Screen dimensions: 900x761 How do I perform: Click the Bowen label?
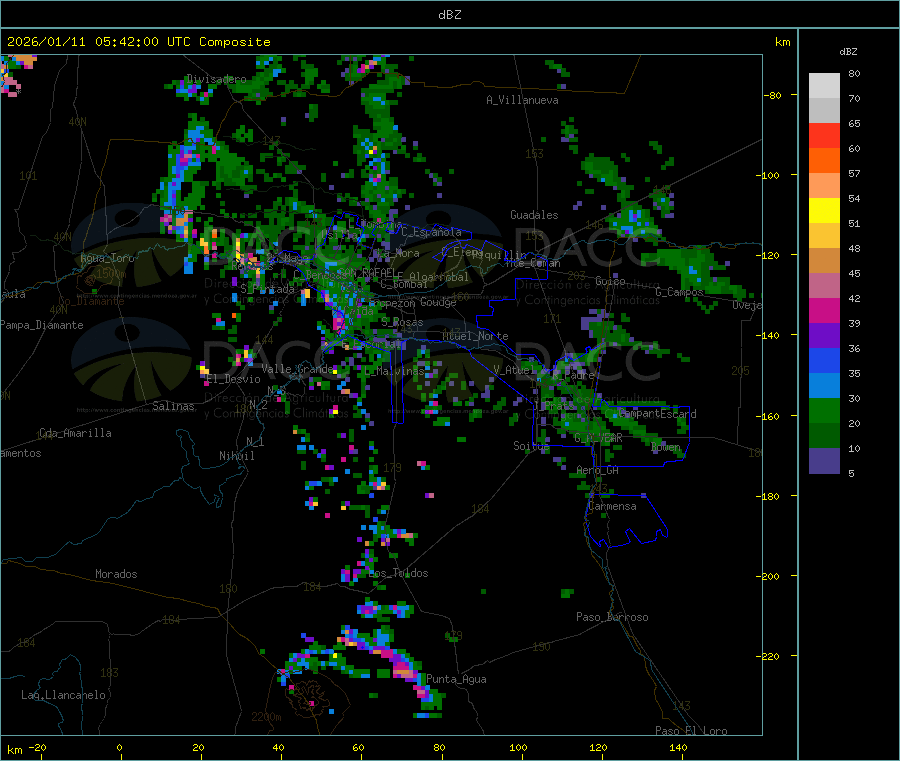pos(666,447)
